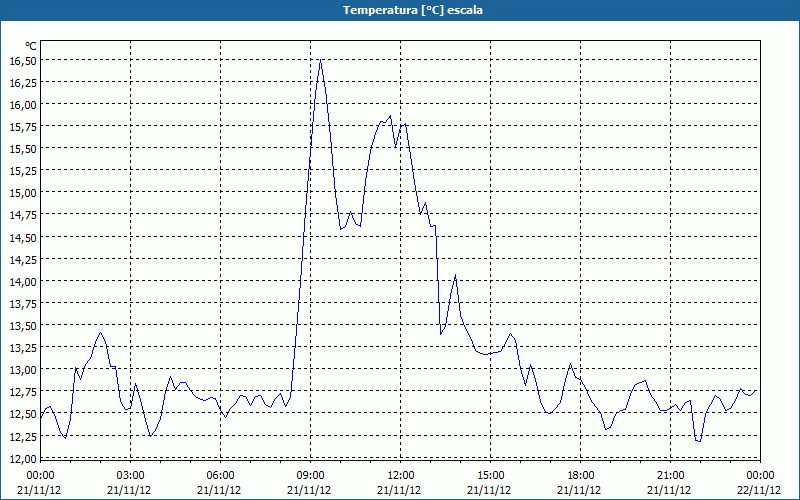
Task: Select the 13,50 temperature axis label
Action: coord(23,326)
